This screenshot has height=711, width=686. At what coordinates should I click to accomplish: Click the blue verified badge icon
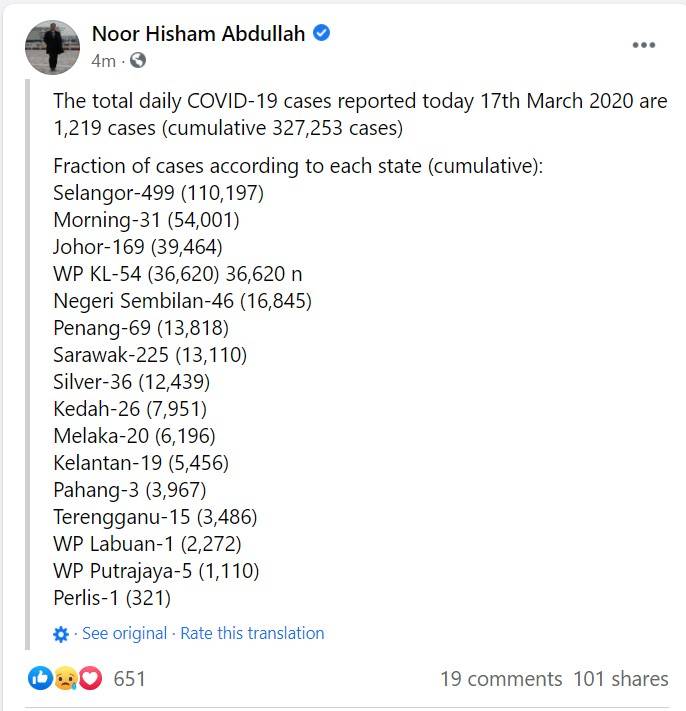pyautogui.click(x=321, y=33)
